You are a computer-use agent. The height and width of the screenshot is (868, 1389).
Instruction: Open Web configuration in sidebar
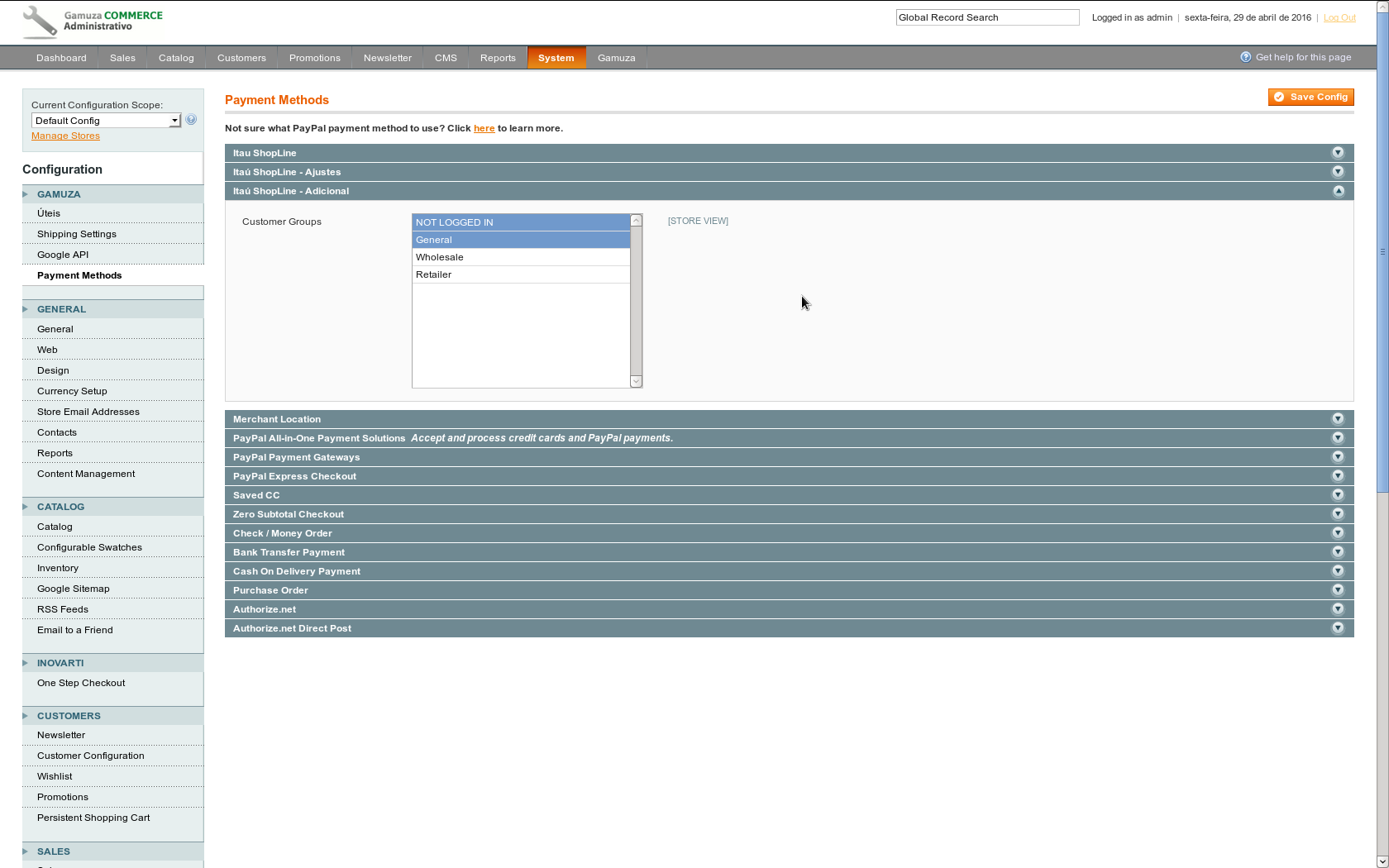coord(47,350)
